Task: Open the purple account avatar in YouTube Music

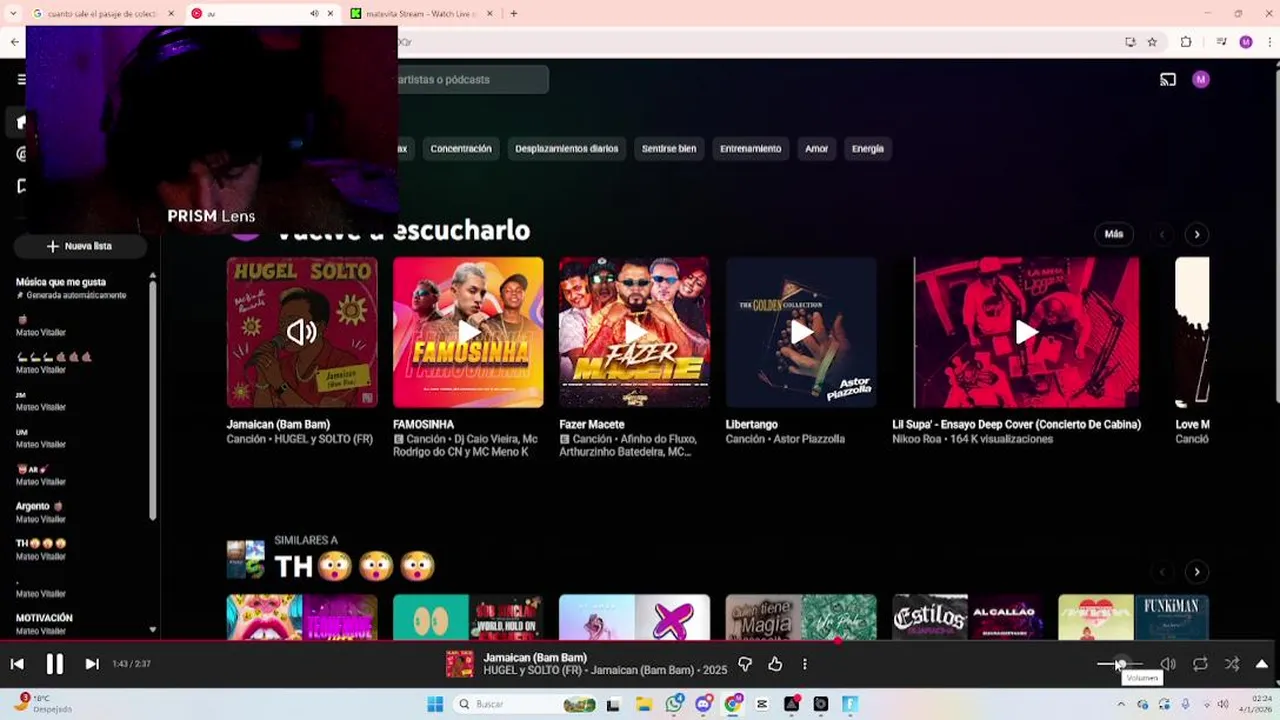Action: click(x=1201, y=79)
